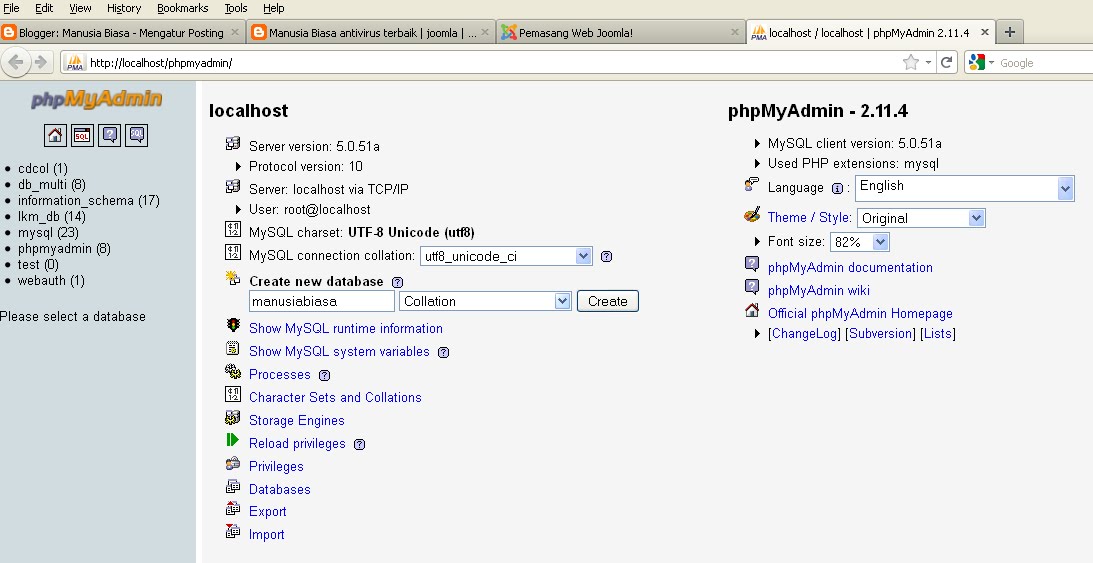The height and width of the screenshot is (563, 1093).
Task: Click the runtime information traffic-light icon
Action: click(x=233, y=325)
